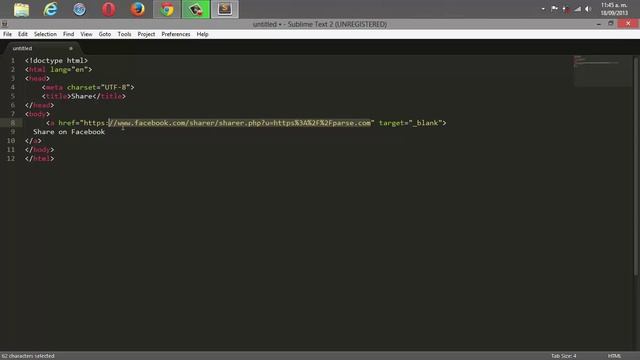
Task: Click the opening head tag on line 3
Action: [x=37, y=78]
